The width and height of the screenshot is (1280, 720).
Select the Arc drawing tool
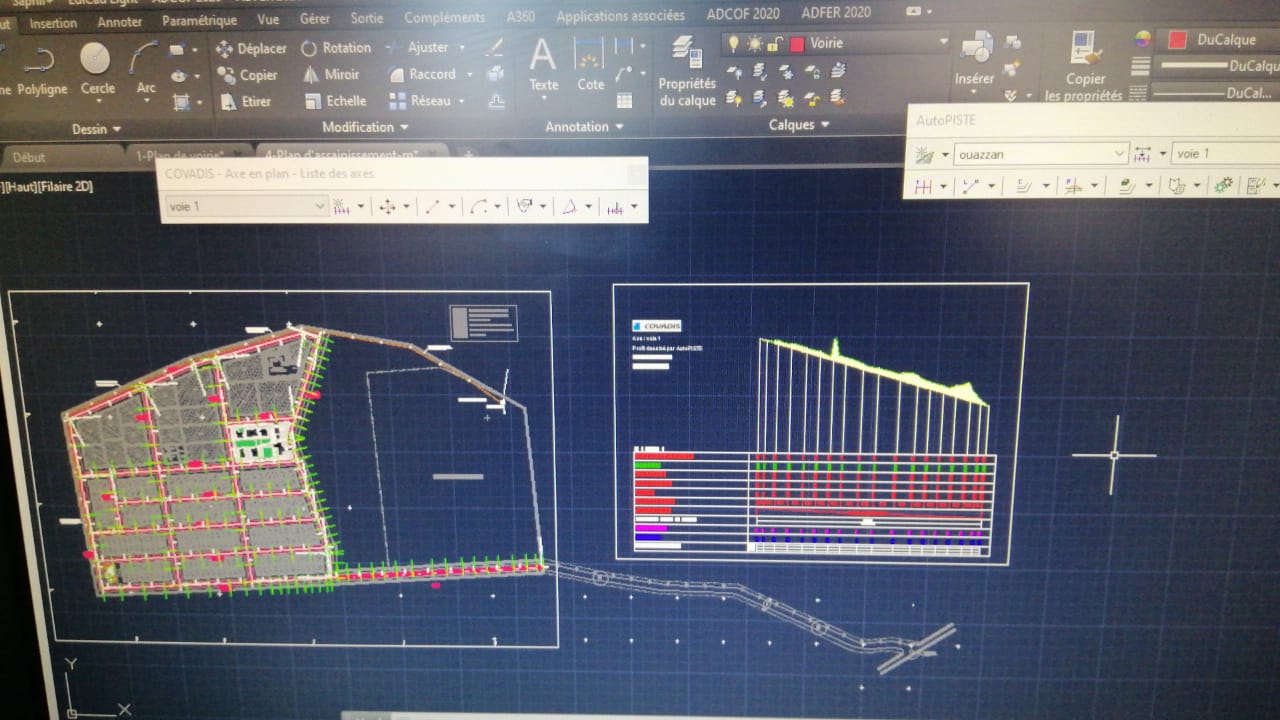[x=145, y=68]
